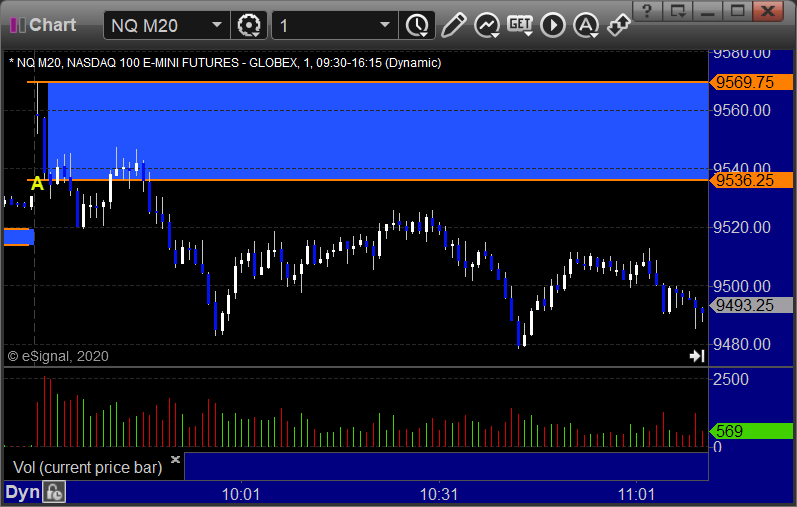Screen dimensions: 797x507
Task: Click the green 569 volume label
Action: (751, 431)
